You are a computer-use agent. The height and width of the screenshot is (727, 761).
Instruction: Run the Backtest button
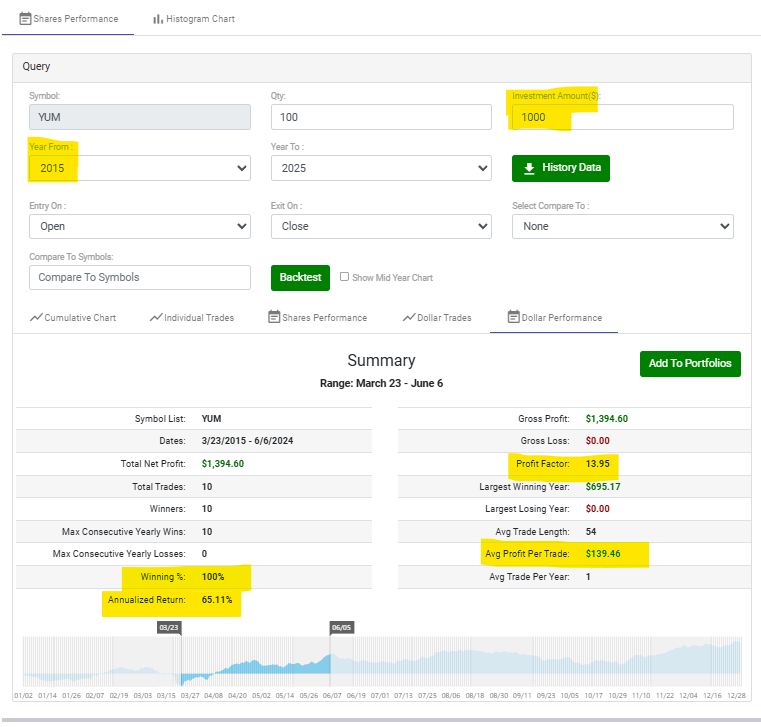tap(300, 278)
